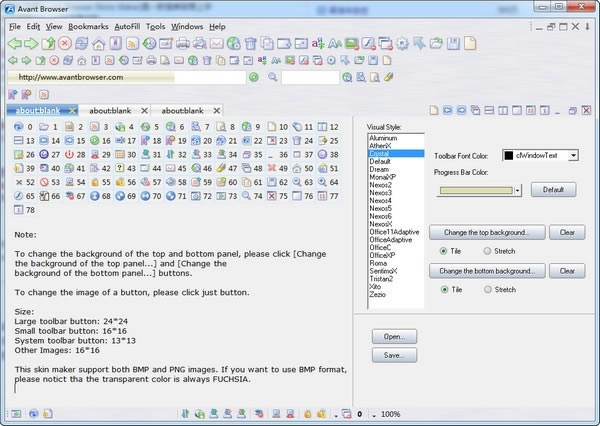The width and height of the screenshot is (600, 426).
Task: Click the orange RSS icon in the bookmarks bar
Action: 44,95
